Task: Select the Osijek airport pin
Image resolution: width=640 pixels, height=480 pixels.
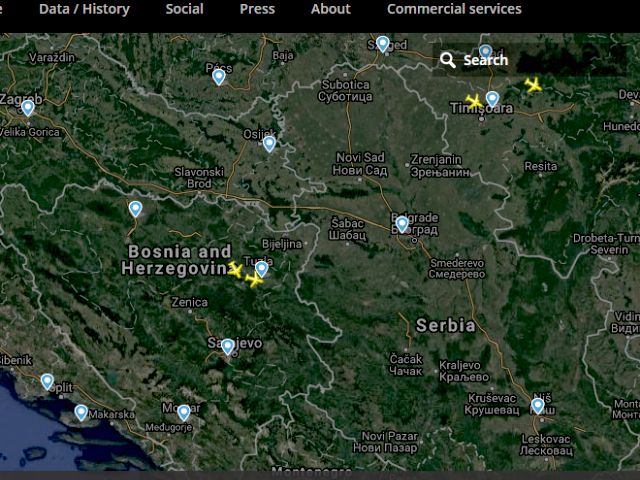Action: pos(269,144)
